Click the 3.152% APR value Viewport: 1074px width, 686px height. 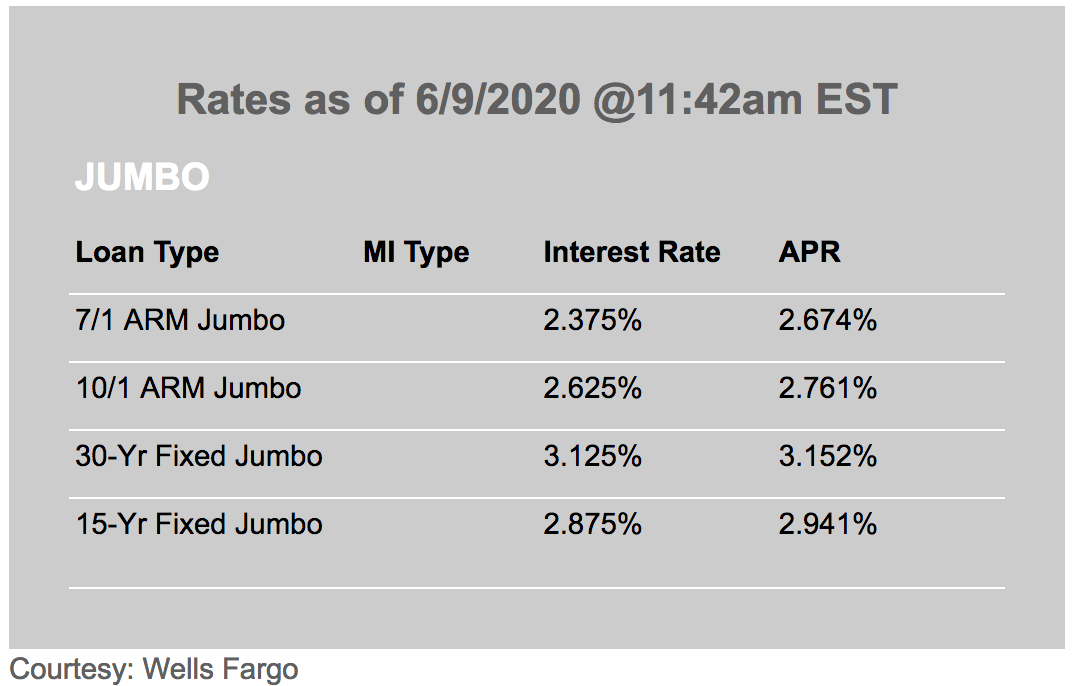point(827,456)
